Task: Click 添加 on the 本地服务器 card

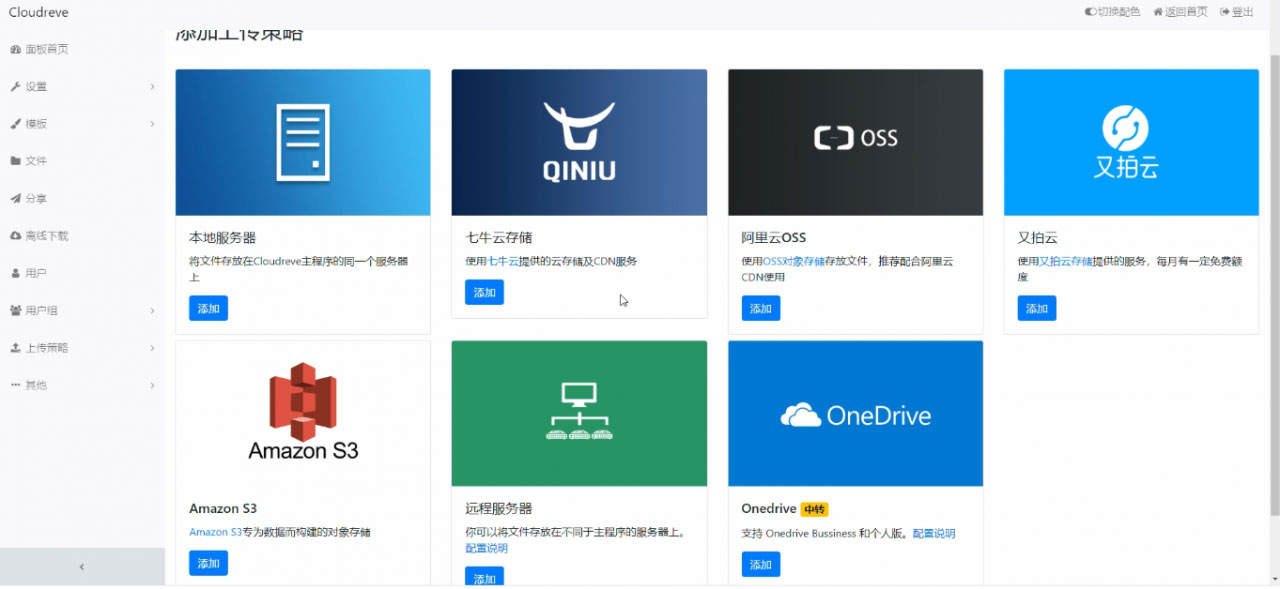Action: 208,308
